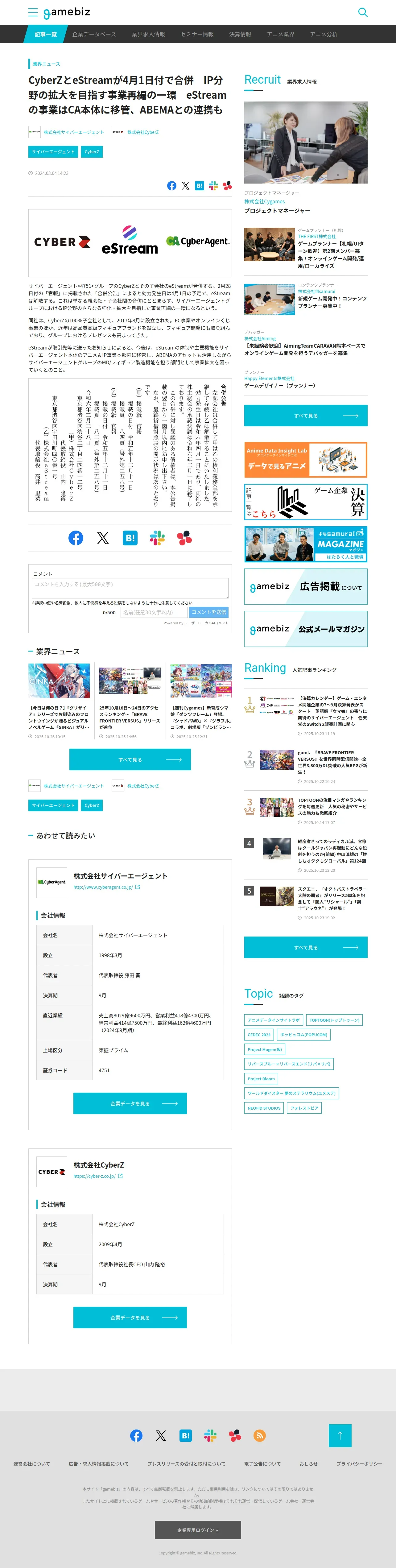
Task: Open external link icon next to cyber-z.co.jp
Action: 120,1176
